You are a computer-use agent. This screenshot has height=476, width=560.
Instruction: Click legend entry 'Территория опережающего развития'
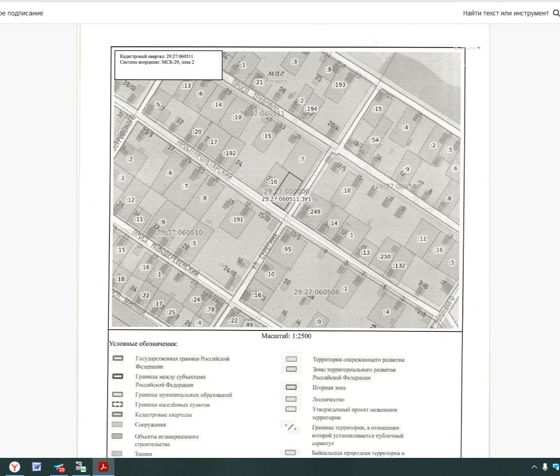pyautogui.click(x=358, y=360)
